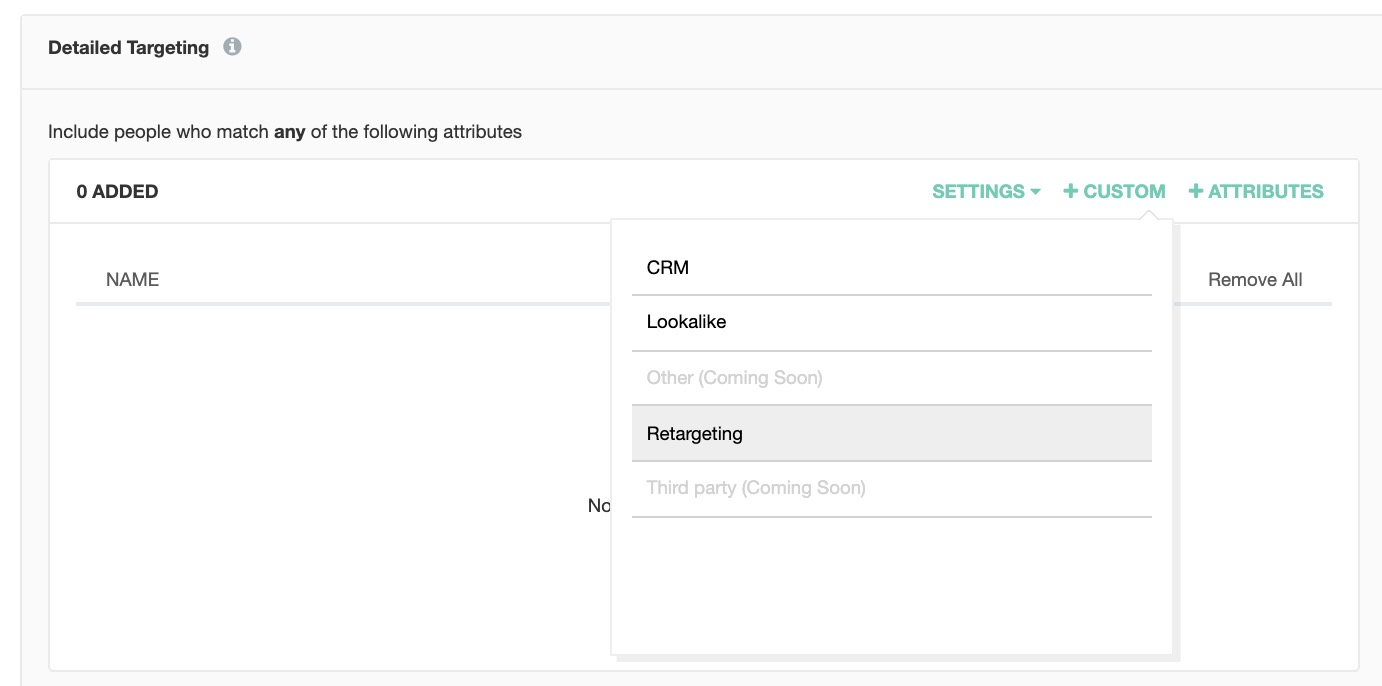Click the disabled Other (Coming Soon) entry
1382x686 pixels.
coord(734,378)
